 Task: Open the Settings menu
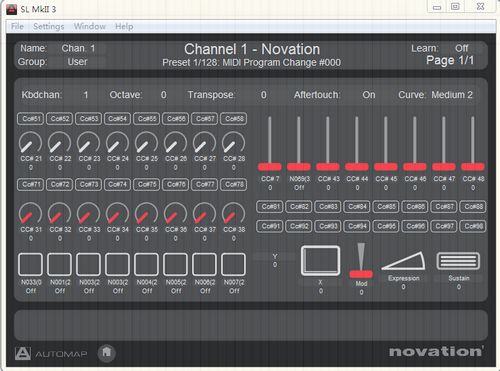coord(49,26)
